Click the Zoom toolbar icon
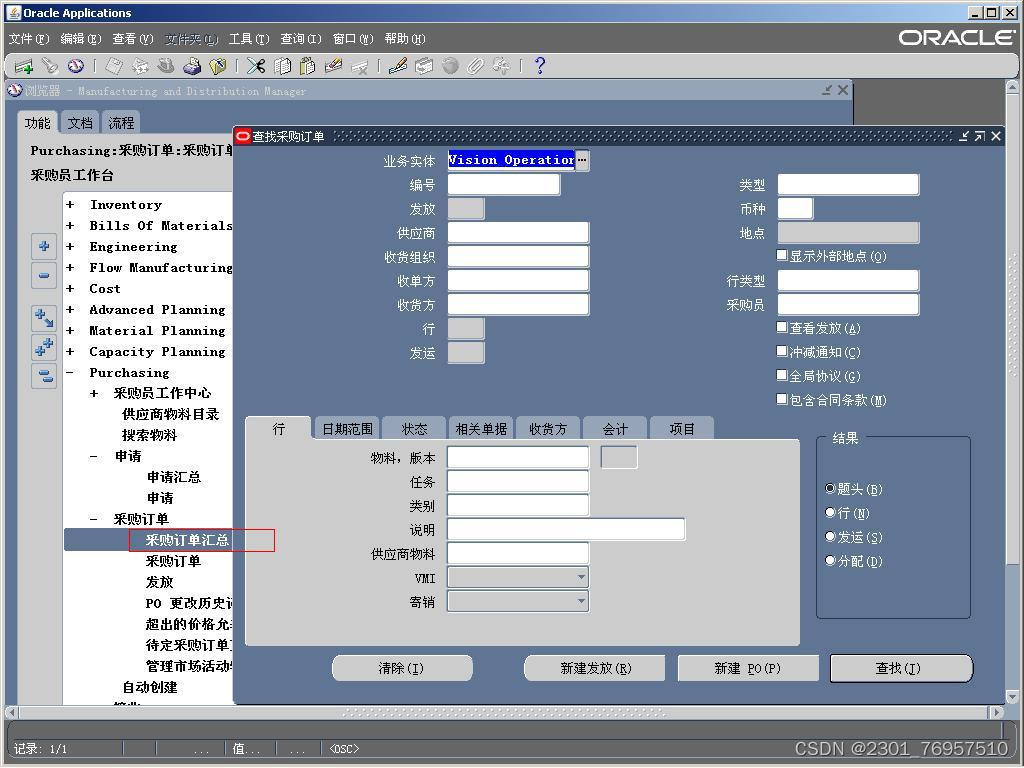Viewport: 1024px width, 768px height. [424, 66]
